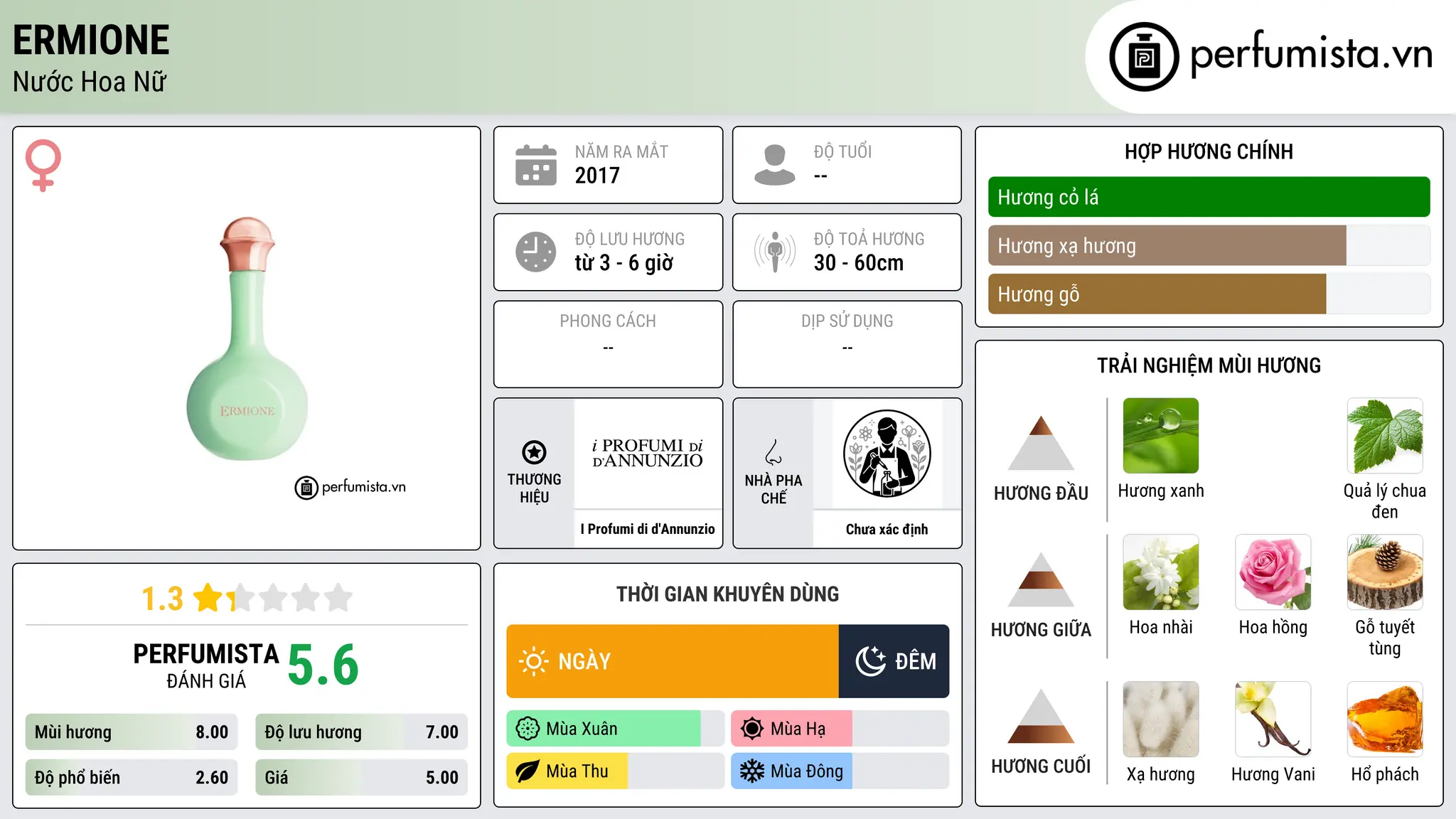The height and width of the screenshot is (819, 1456).
Task: Click the calendar icon beside release year
Action: [536, 165]
